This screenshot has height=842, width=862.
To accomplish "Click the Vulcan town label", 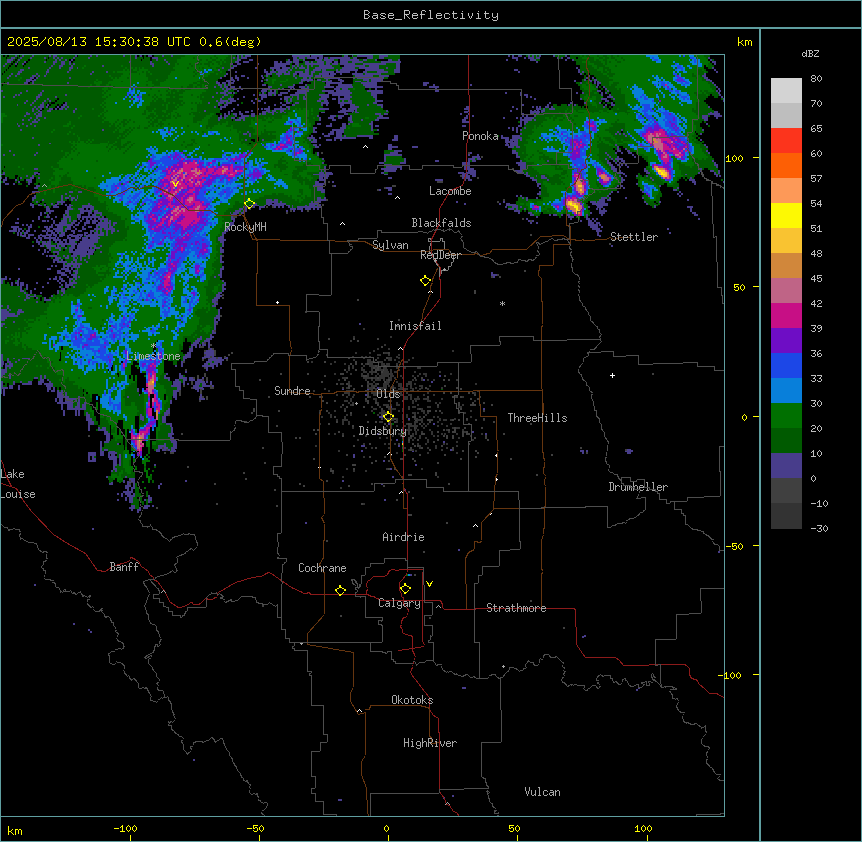I will (542, 792).
